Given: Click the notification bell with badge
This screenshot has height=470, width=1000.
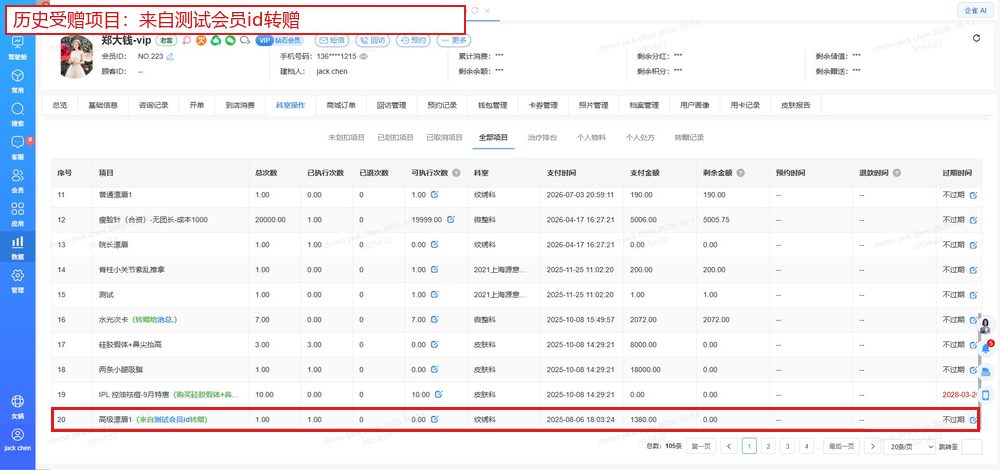Looking at the screenshot, I should 986,348.
